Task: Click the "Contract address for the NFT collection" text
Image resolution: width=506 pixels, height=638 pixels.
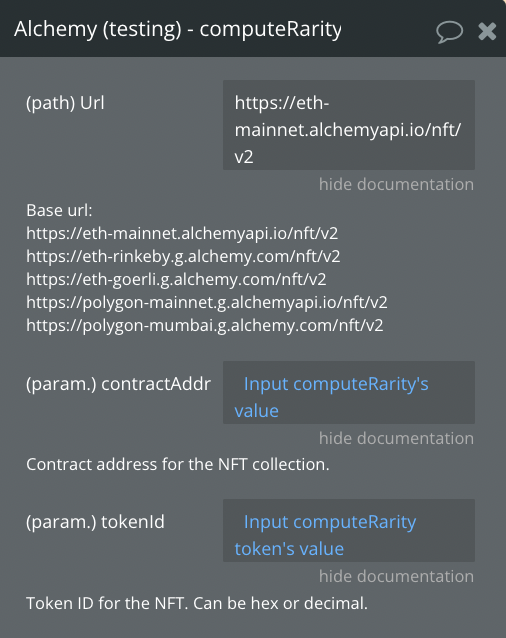Action: tap(178, 464)
